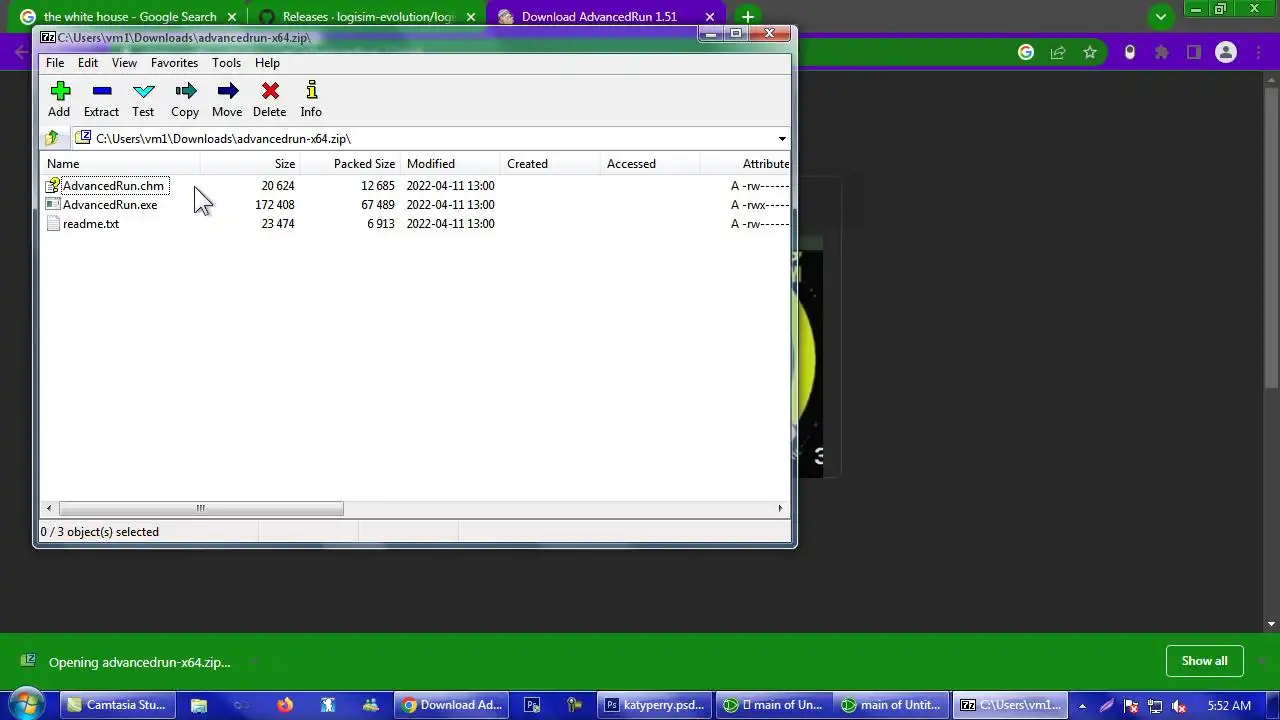Open the Tools menu

click(x=226, y=62)
